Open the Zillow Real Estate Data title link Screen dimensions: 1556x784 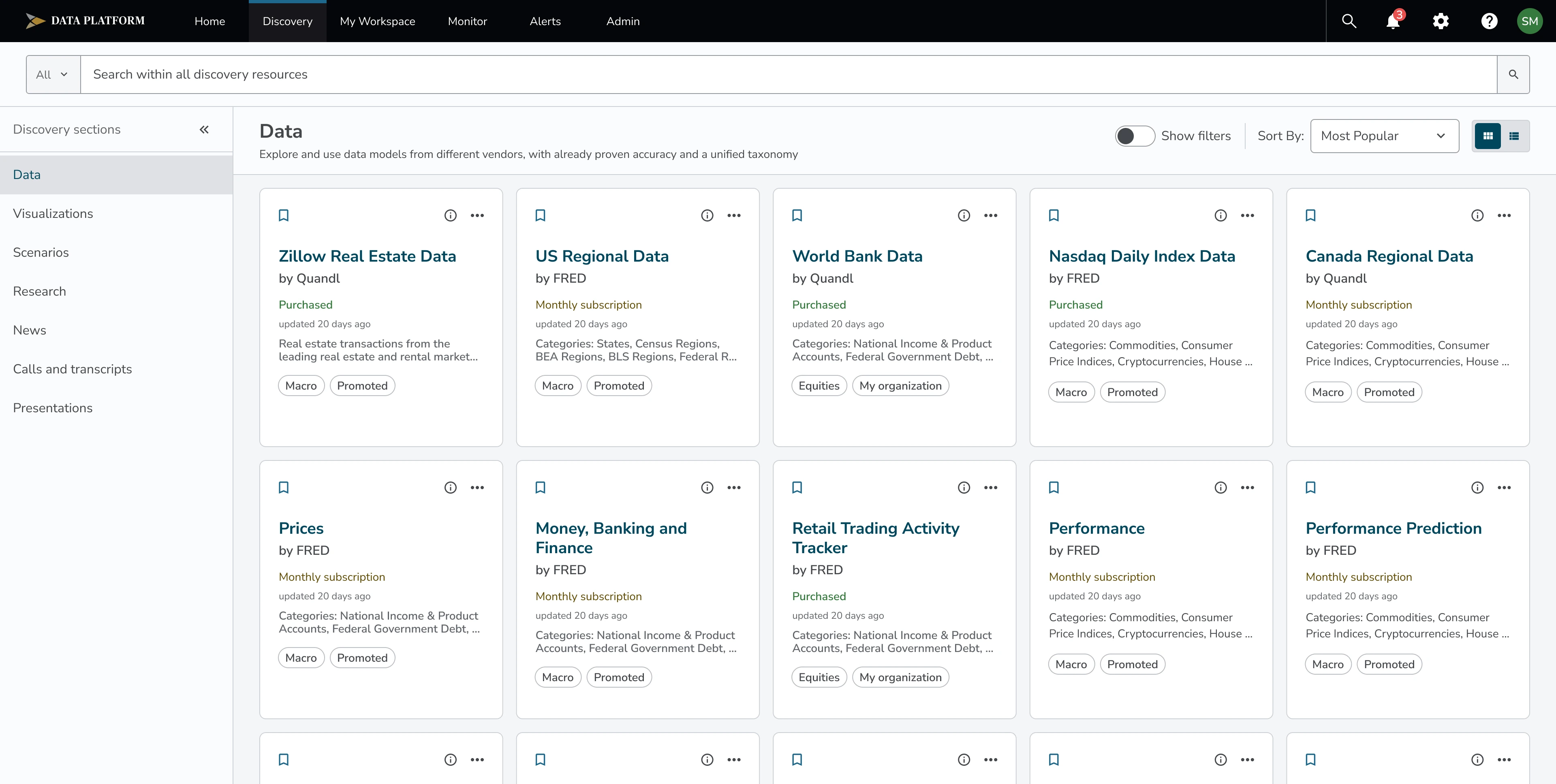point(367,256)
